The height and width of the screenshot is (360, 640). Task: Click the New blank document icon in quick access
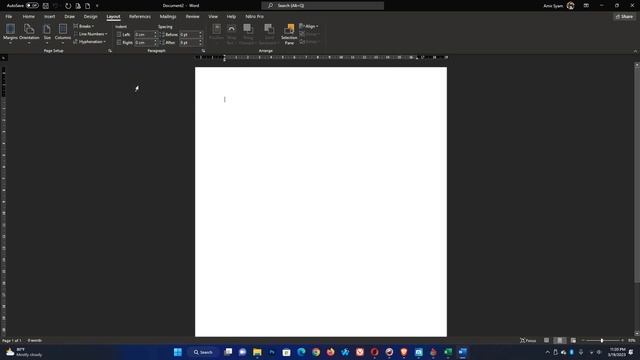(87, 6)
